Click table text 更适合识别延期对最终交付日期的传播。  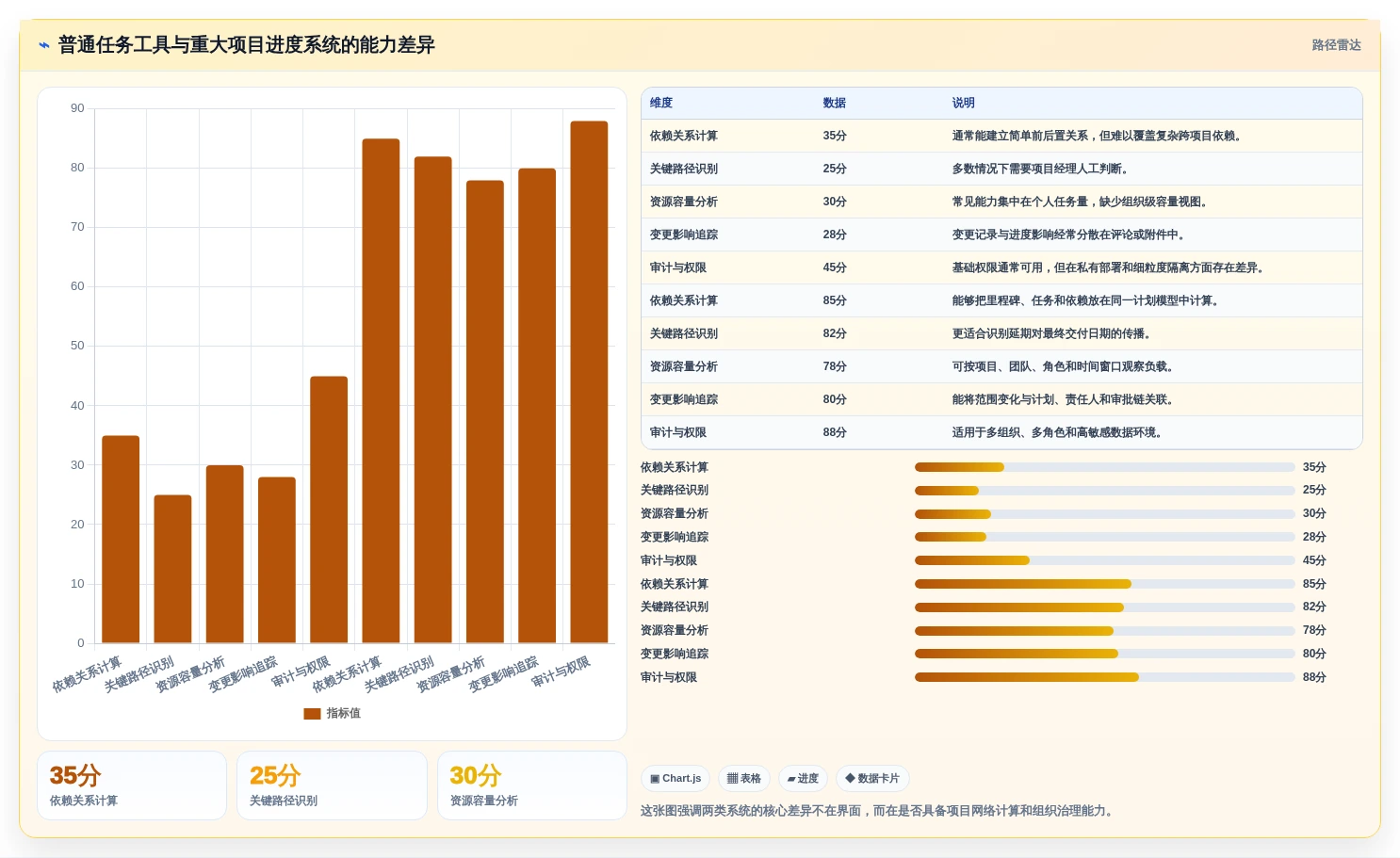(x=1053, y=333)
